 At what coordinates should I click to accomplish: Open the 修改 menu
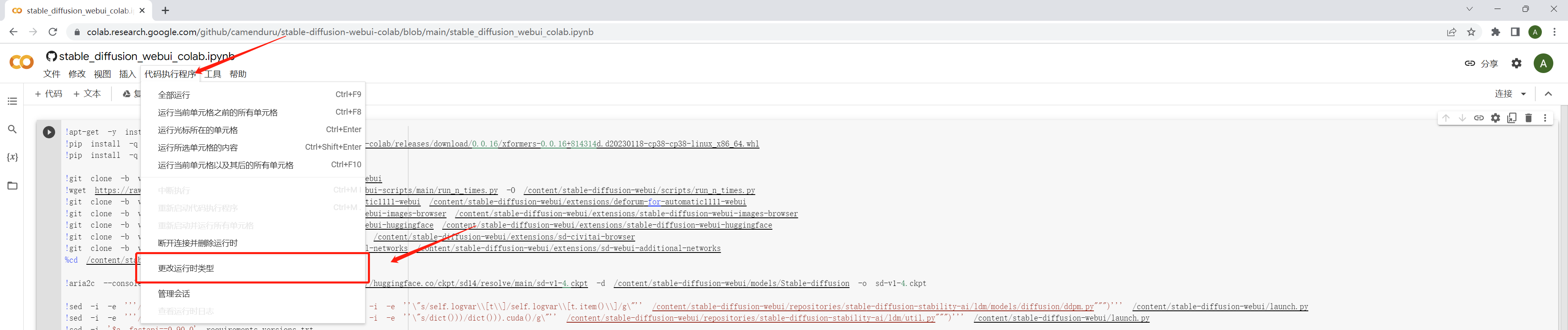[x=77, y=74]
